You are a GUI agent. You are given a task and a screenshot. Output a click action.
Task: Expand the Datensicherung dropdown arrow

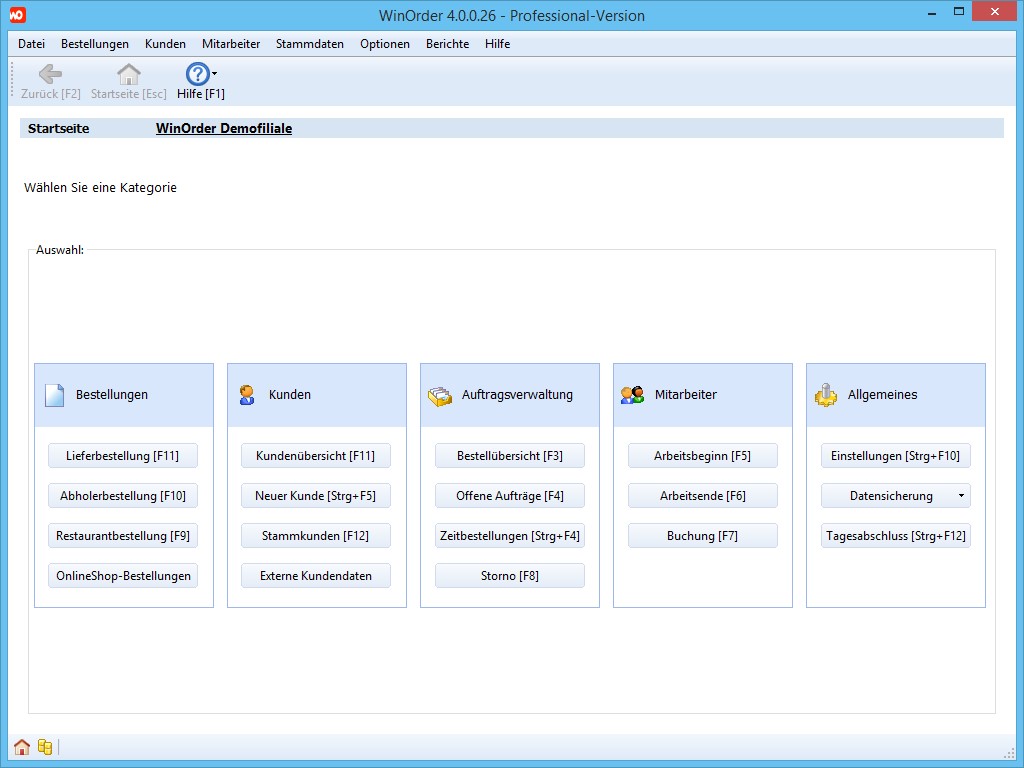(961, 496)
